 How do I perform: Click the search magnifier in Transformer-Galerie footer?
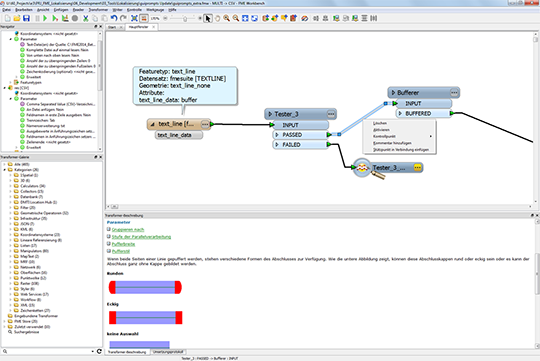click(x=5, y=351)
